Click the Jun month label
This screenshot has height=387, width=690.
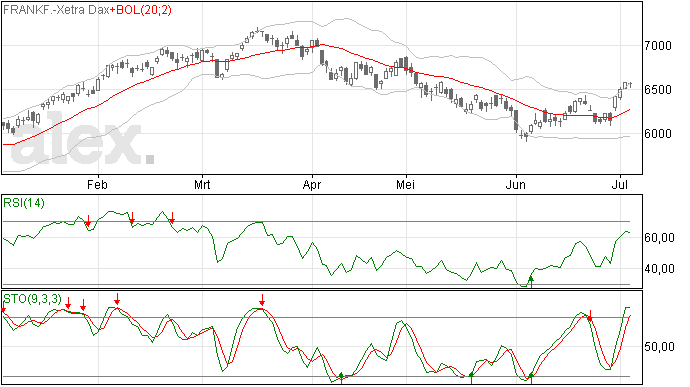tap(515, 184)
